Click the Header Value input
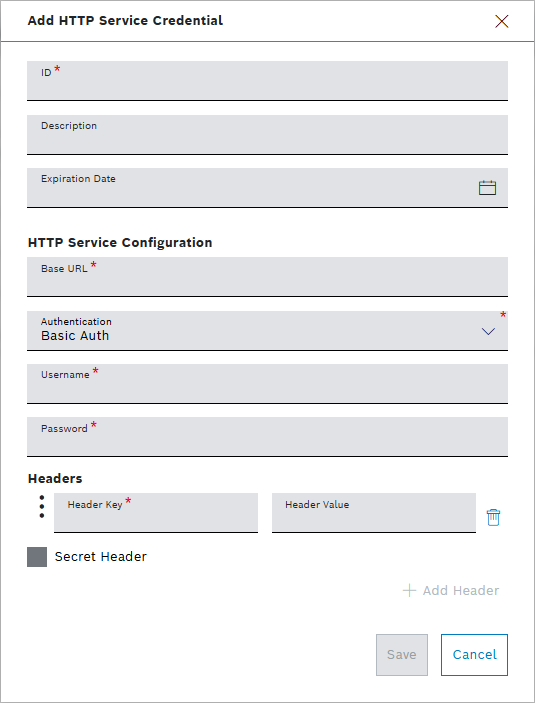The height and width of the screenshot is (703, 535). (374, 513)
